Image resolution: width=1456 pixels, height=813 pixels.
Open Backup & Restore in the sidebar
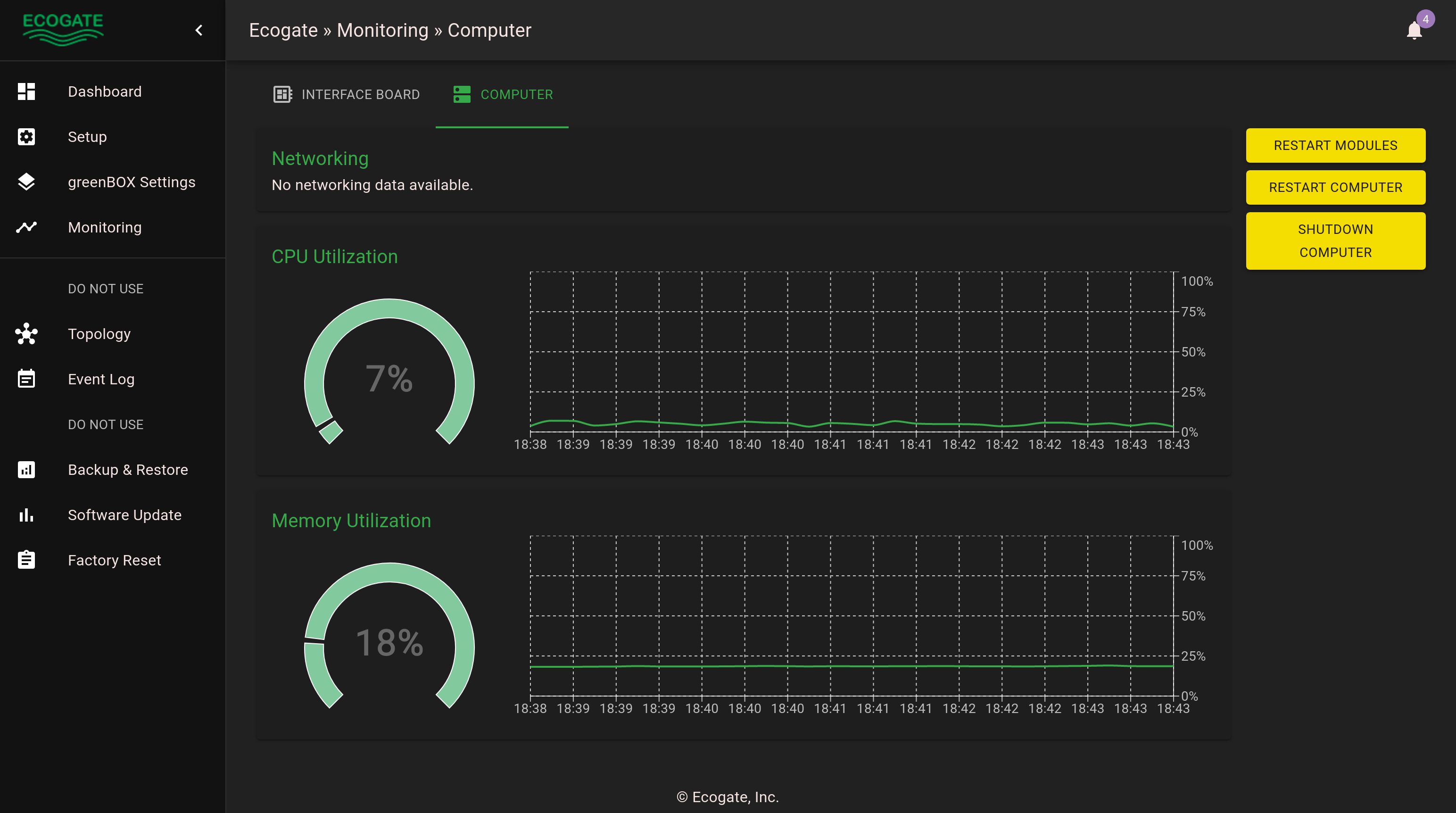113,469
